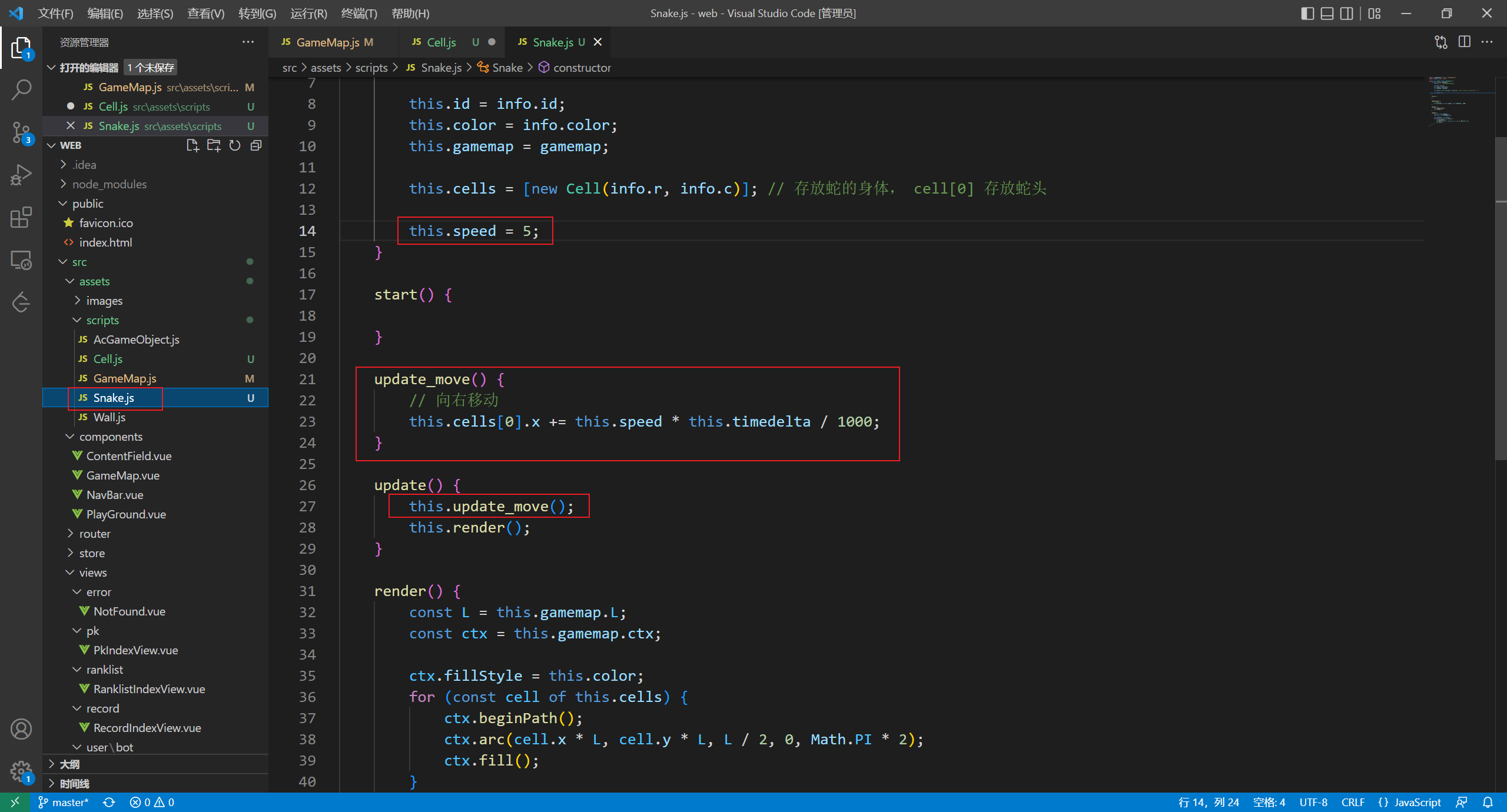The width and height of the screenshot is (1507, 812).
Task: Open the Manage gear settings icon
Action: [21, 770]
